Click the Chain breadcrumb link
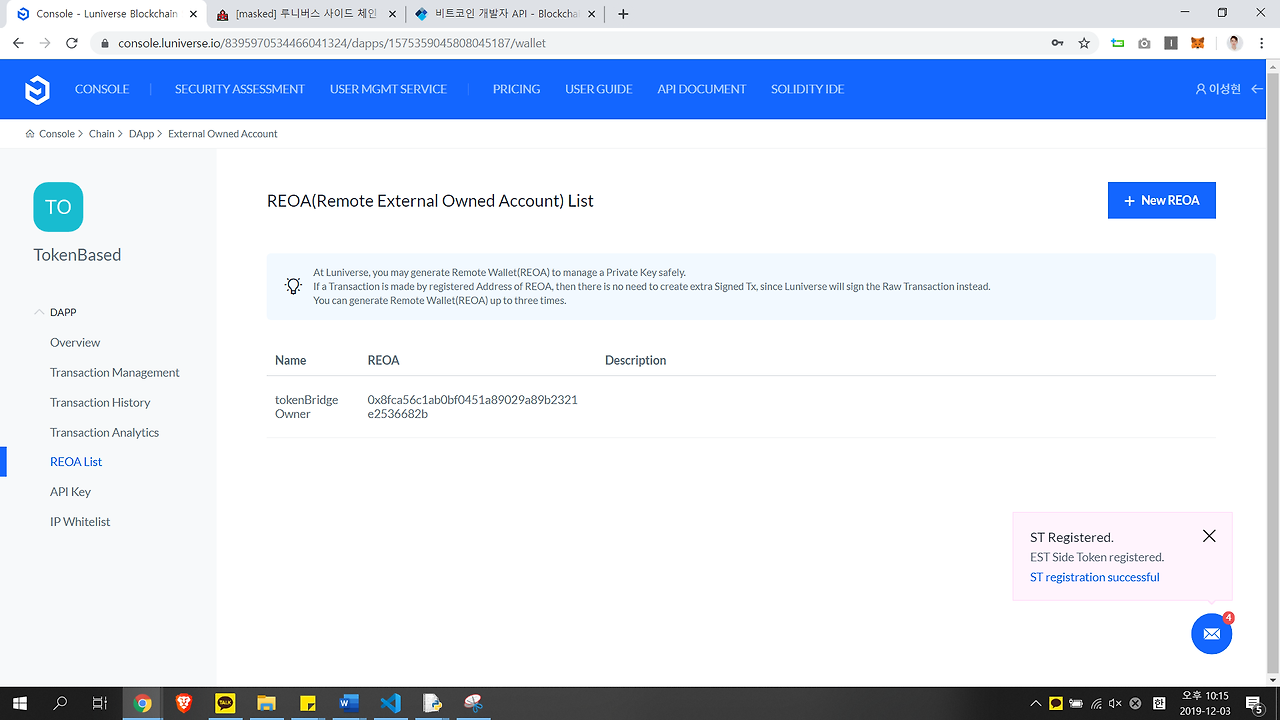This screenshot has height=720, width=1280. (101, 134)
